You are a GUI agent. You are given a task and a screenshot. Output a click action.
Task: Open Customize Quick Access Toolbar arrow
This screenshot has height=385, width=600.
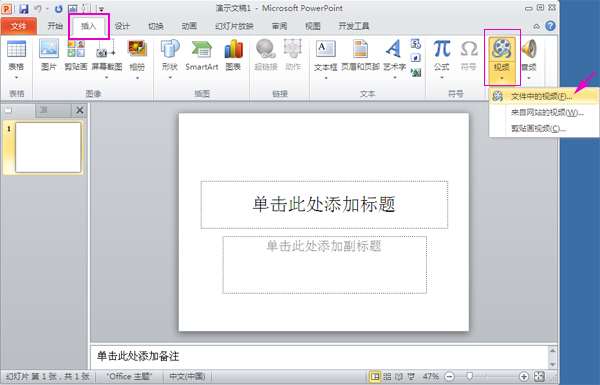coord(101,9)
